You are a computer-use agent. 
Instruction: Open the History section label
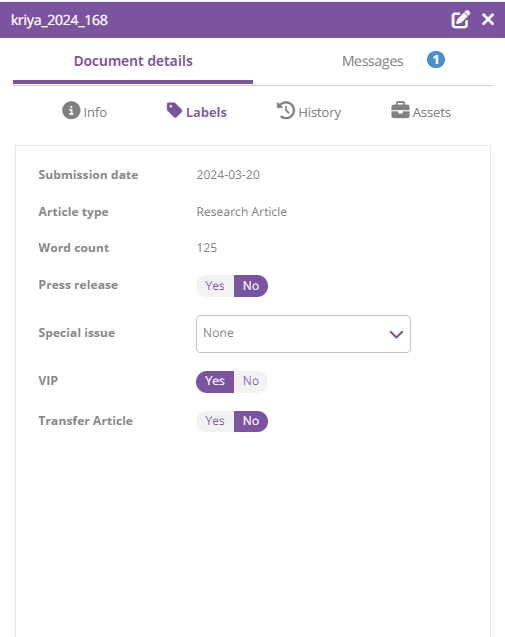click(320, 113)
